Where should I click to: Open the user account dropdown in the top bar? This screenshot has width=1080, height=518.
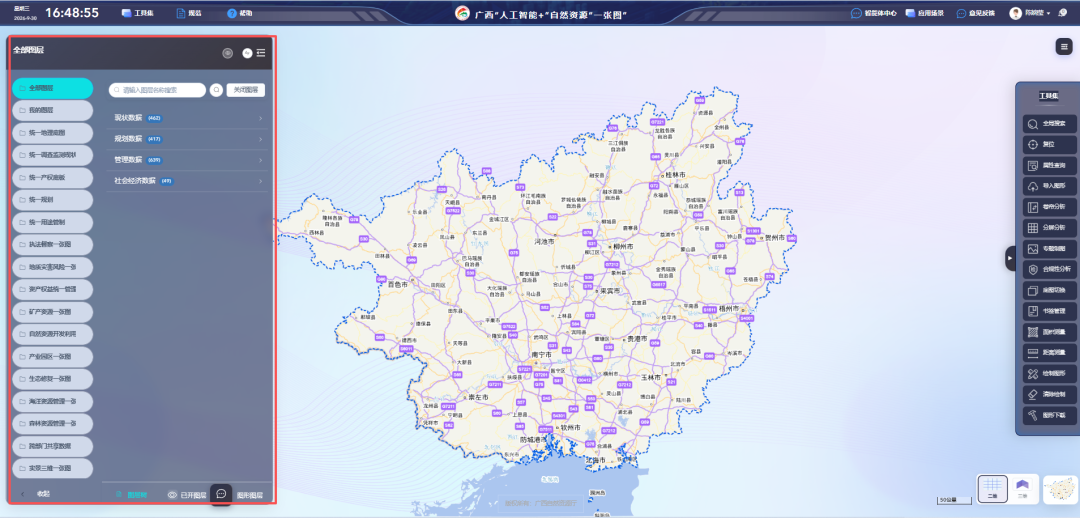(x=1032, y=13)
